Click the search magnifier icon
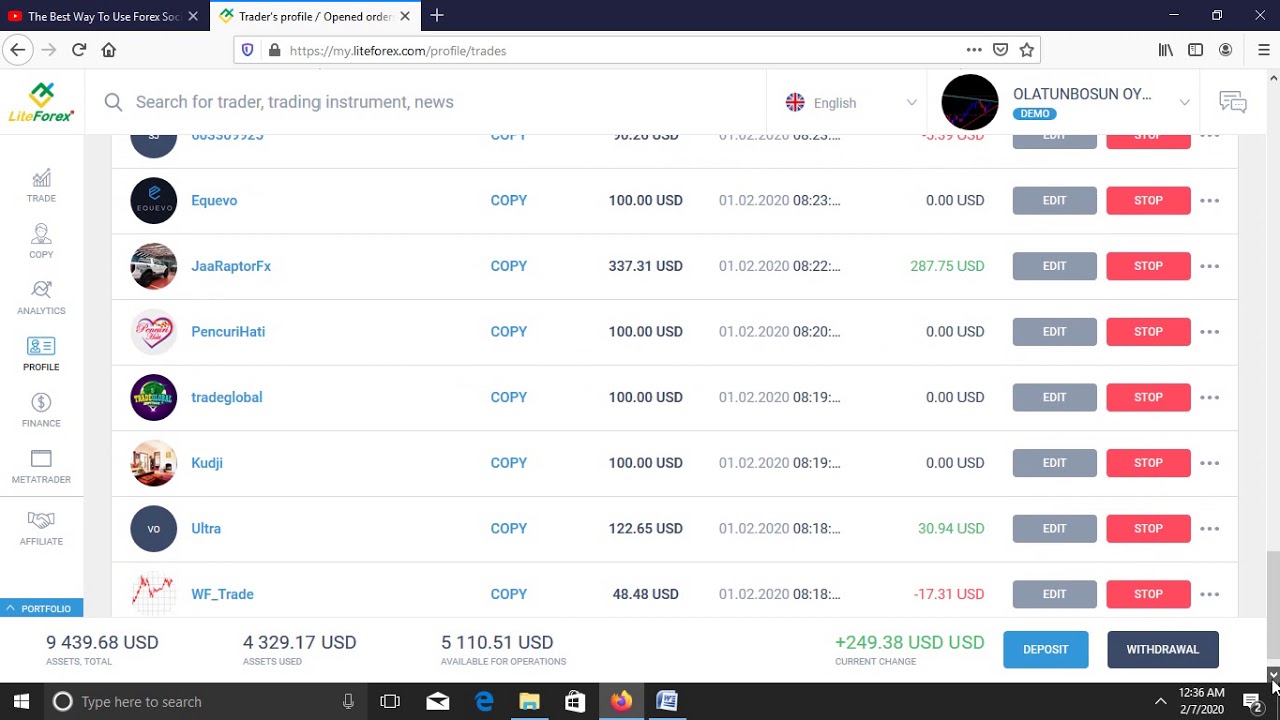The height and width of the screenshot is (720, 1280). [113, 102]
